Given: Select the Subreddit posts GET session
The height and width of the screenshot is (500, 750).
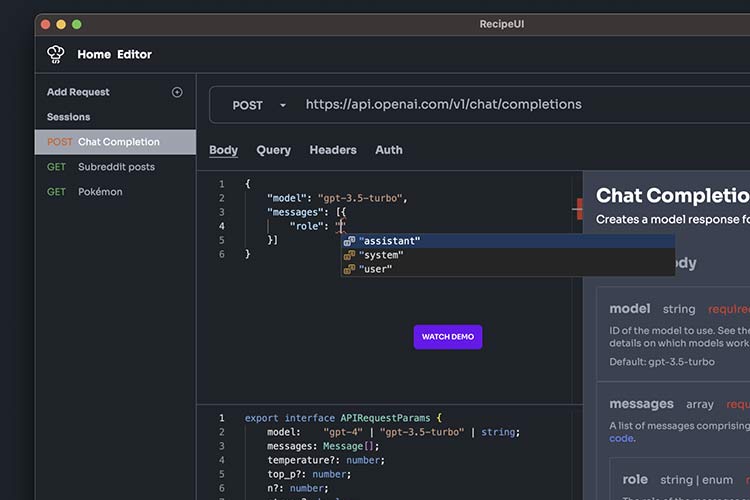Looking at the screenshot, I should (x=116, y=167).
